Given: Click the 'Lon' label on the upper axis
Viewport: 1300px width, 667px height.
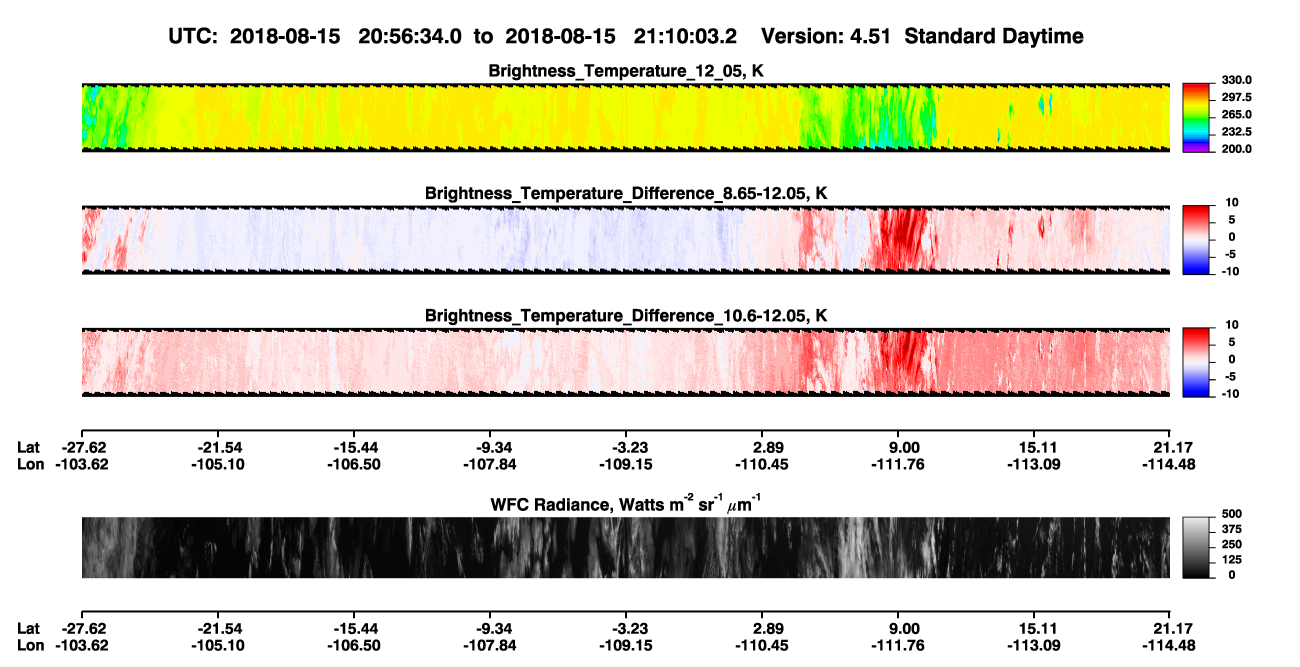Looking at the screenshot, I should (30, 464).
